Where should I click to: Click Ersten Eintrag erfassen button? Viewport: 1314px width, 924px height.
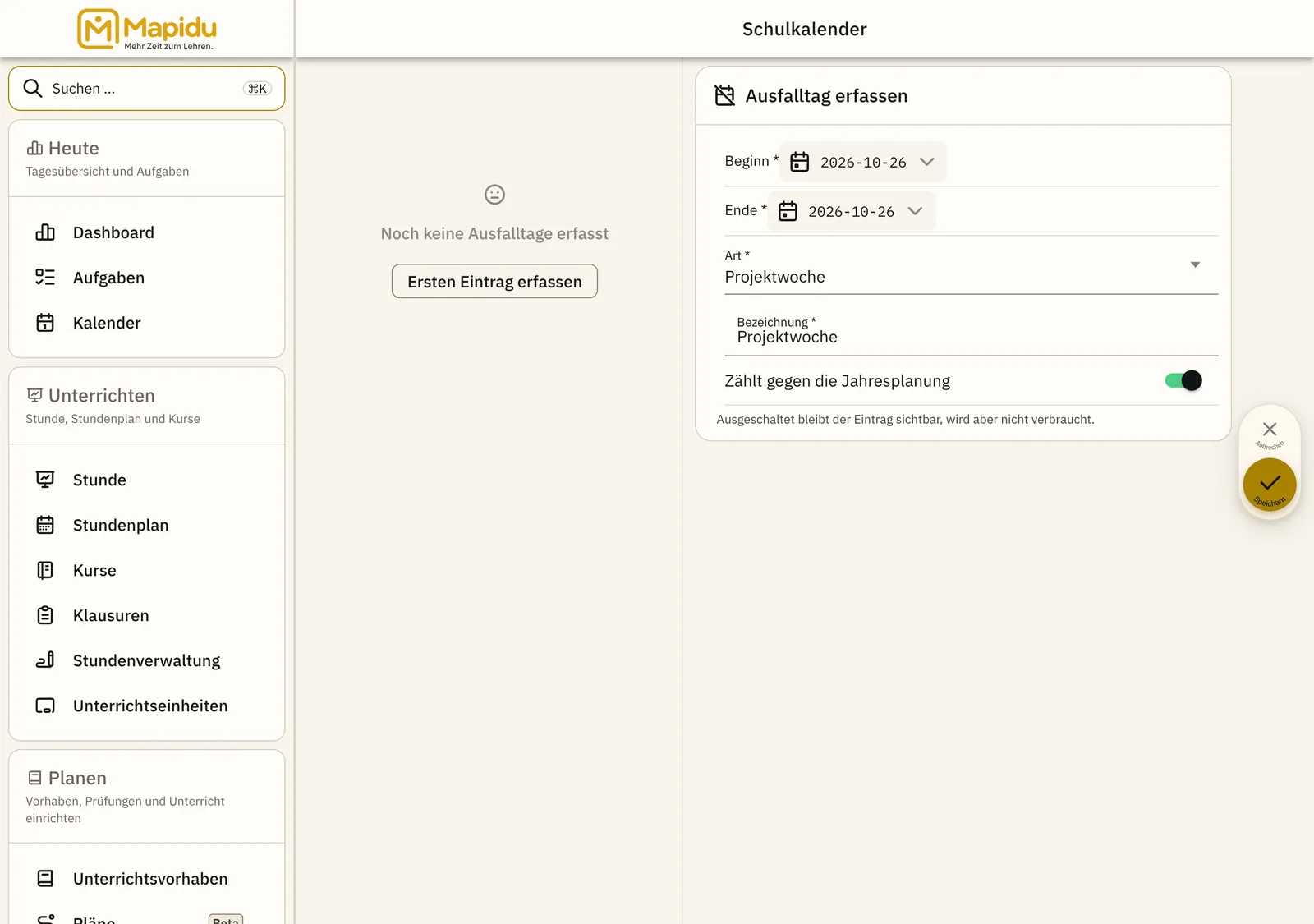494,282
